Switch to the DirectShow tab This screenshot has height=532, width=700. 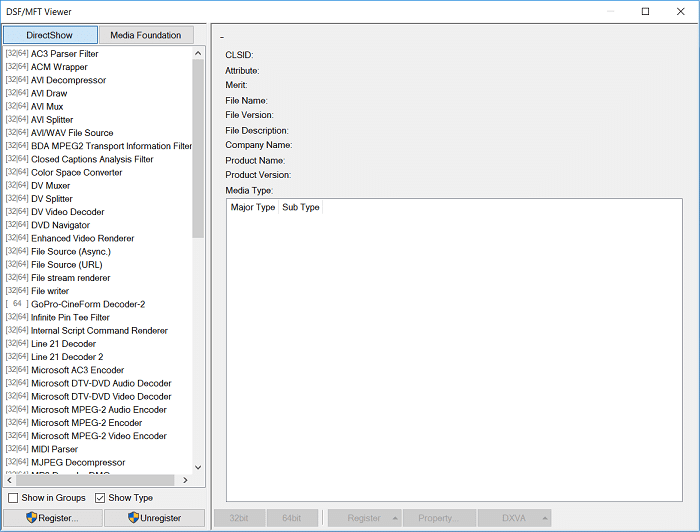coord(50,35)
